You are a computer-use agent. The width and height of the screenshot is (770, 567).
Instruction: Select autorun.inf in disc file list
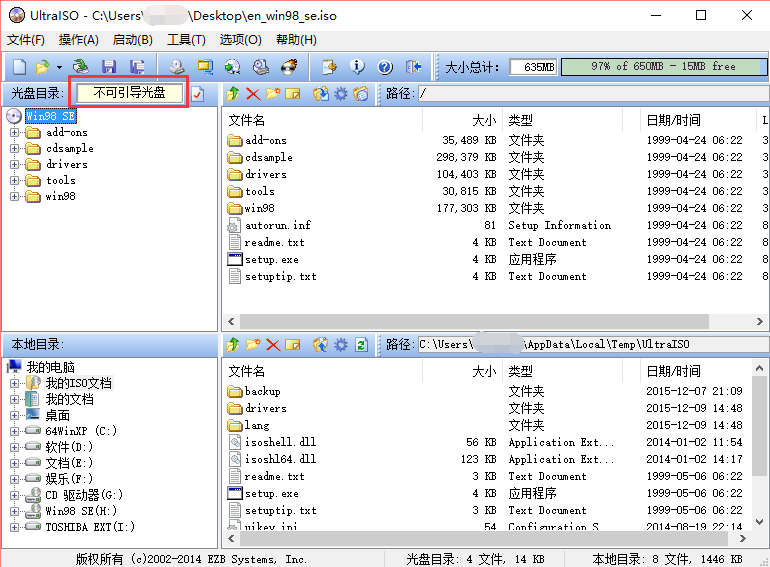click(x=277, y=225)
